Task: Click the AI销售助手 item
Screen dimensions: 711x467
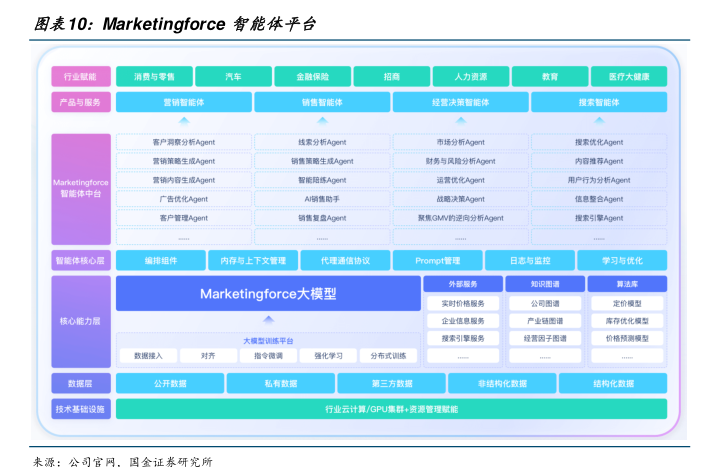Action: (x=322, y=199)
